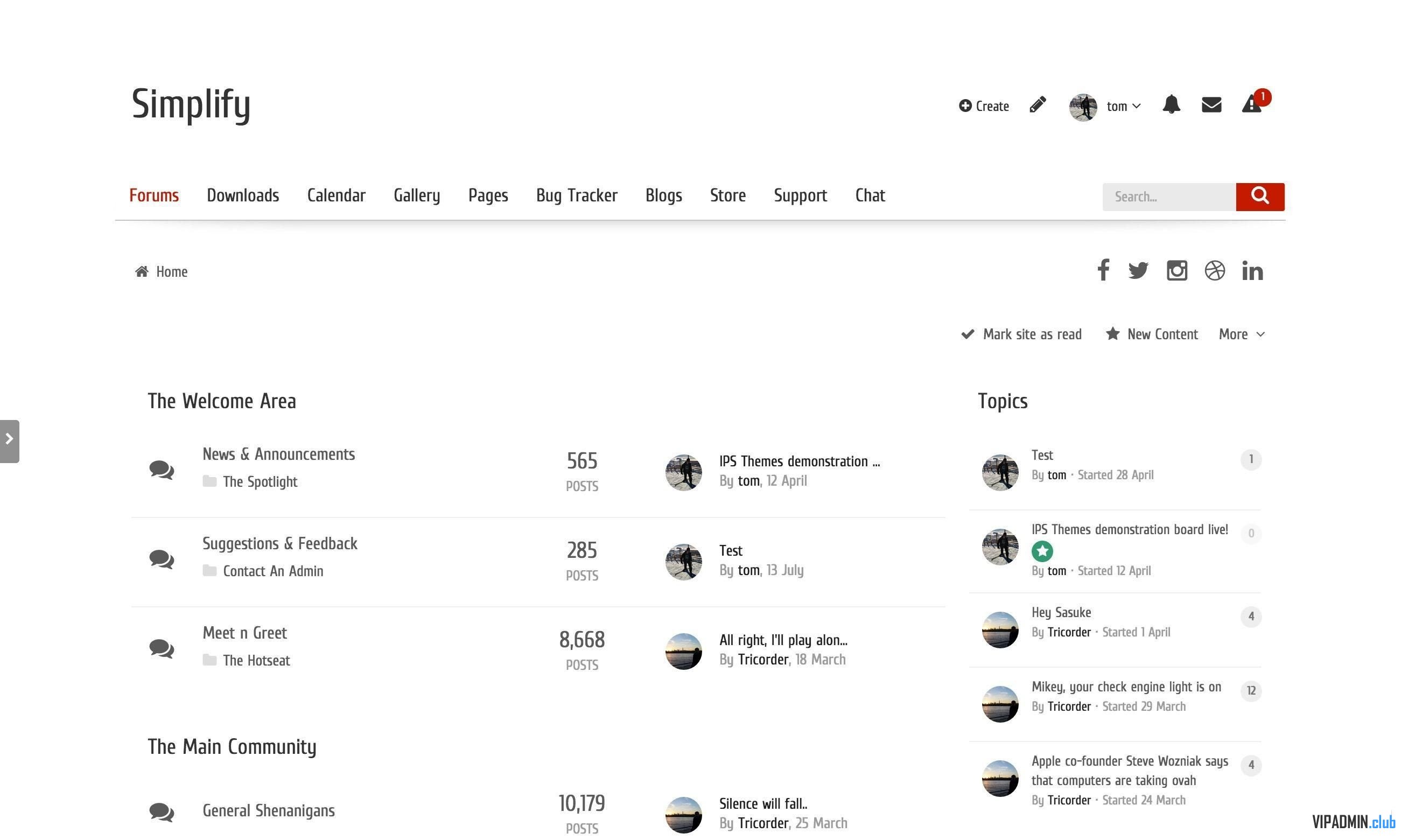This screenshot has height=840, width=1401.
Task: Open the Support tab
Action: 800,195
